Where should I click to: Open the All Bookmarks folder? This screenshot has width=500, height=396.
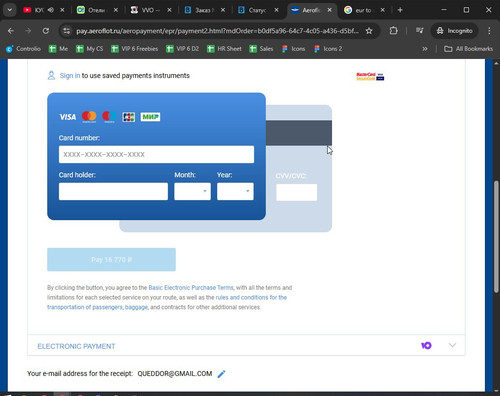click(468, 49)
